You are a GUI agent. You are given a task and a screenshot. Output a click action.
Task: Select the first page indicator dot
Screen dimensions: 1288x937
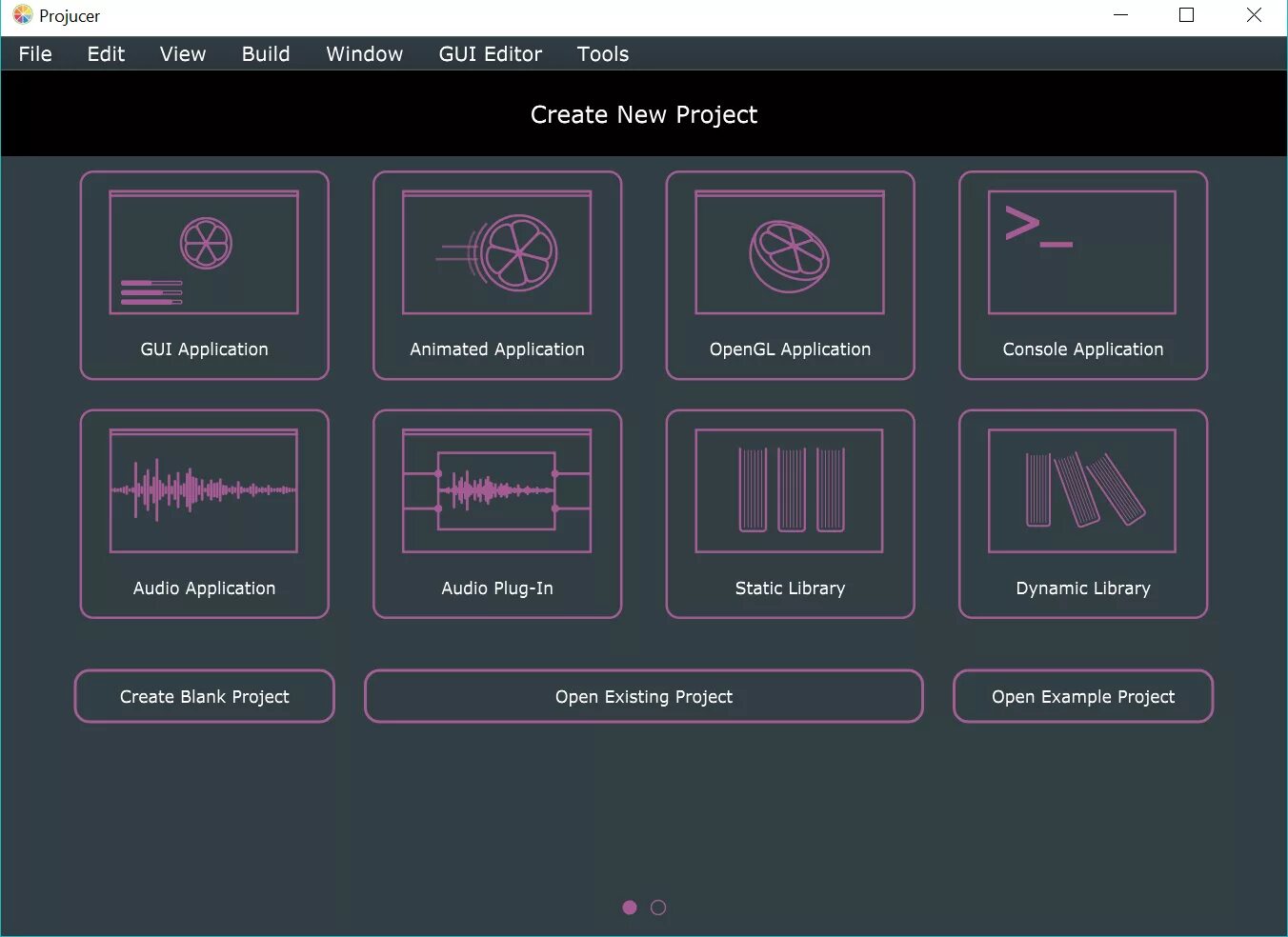630,907
